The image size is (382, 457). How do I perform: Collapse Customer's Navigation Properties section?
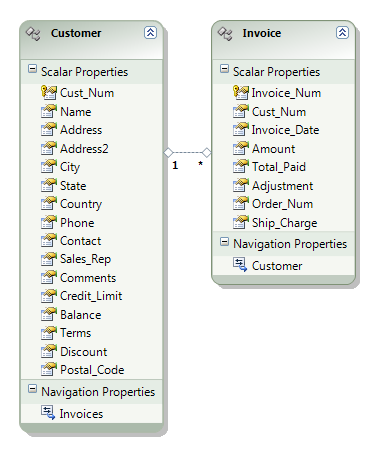pos(32,389)
